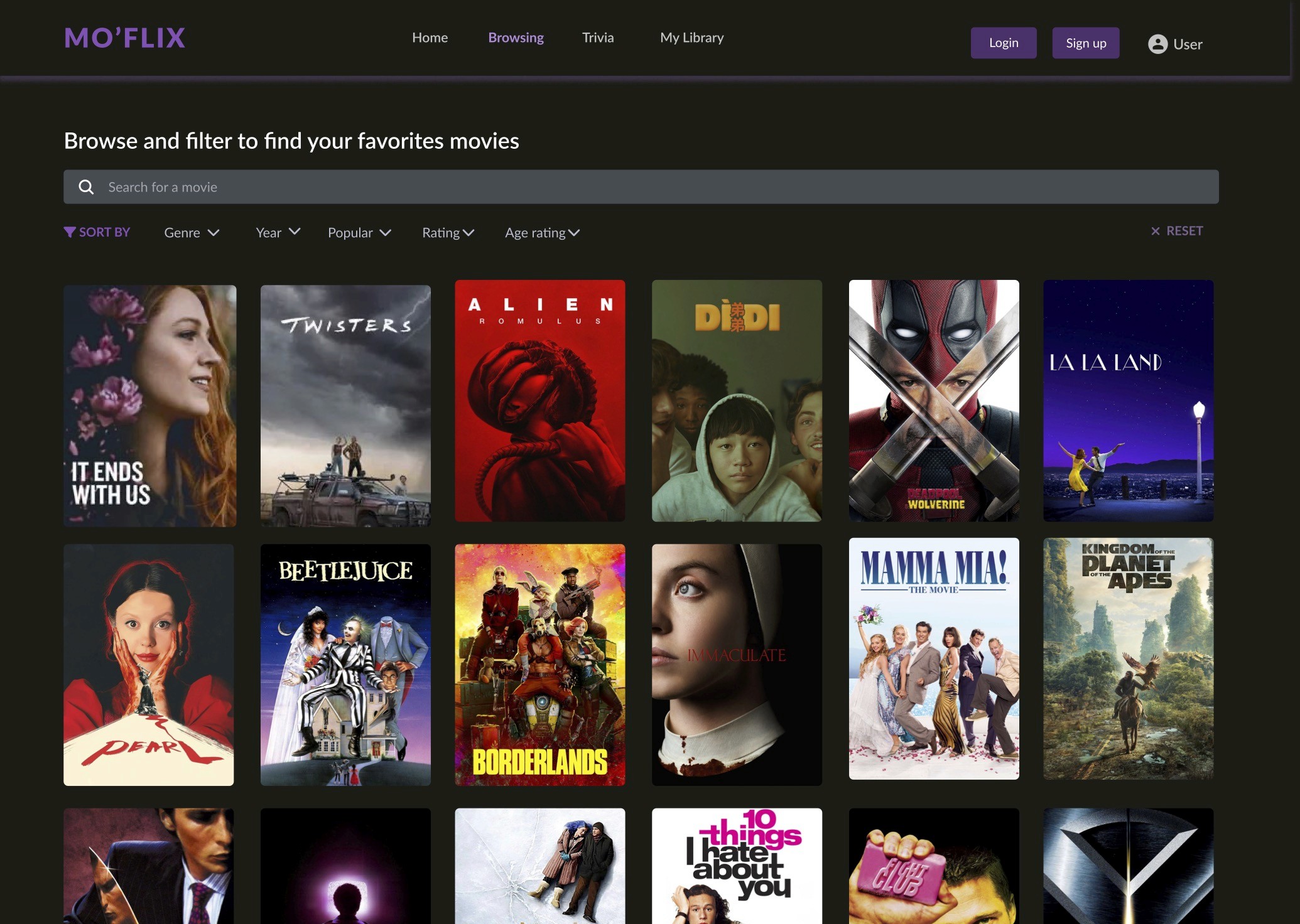Switch to My Library page
Viewport: 1300px width, 924px height.
[691, 38]
